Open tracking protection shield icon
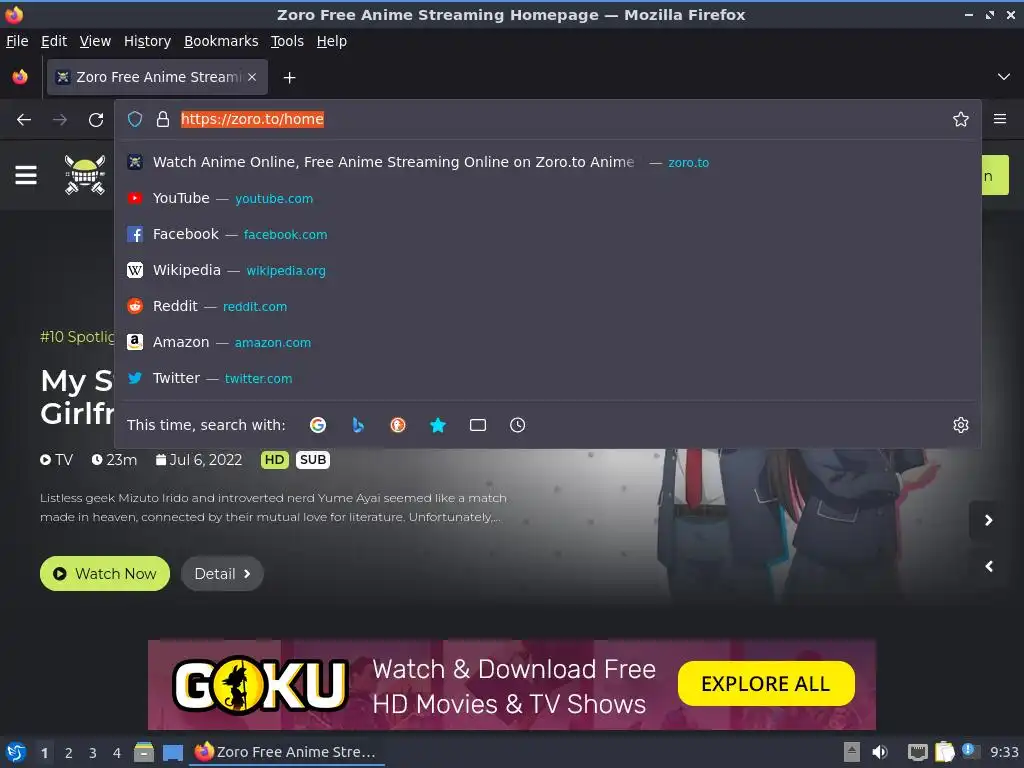Screen dimensions: 1024x768 click(x=135, y=119)
